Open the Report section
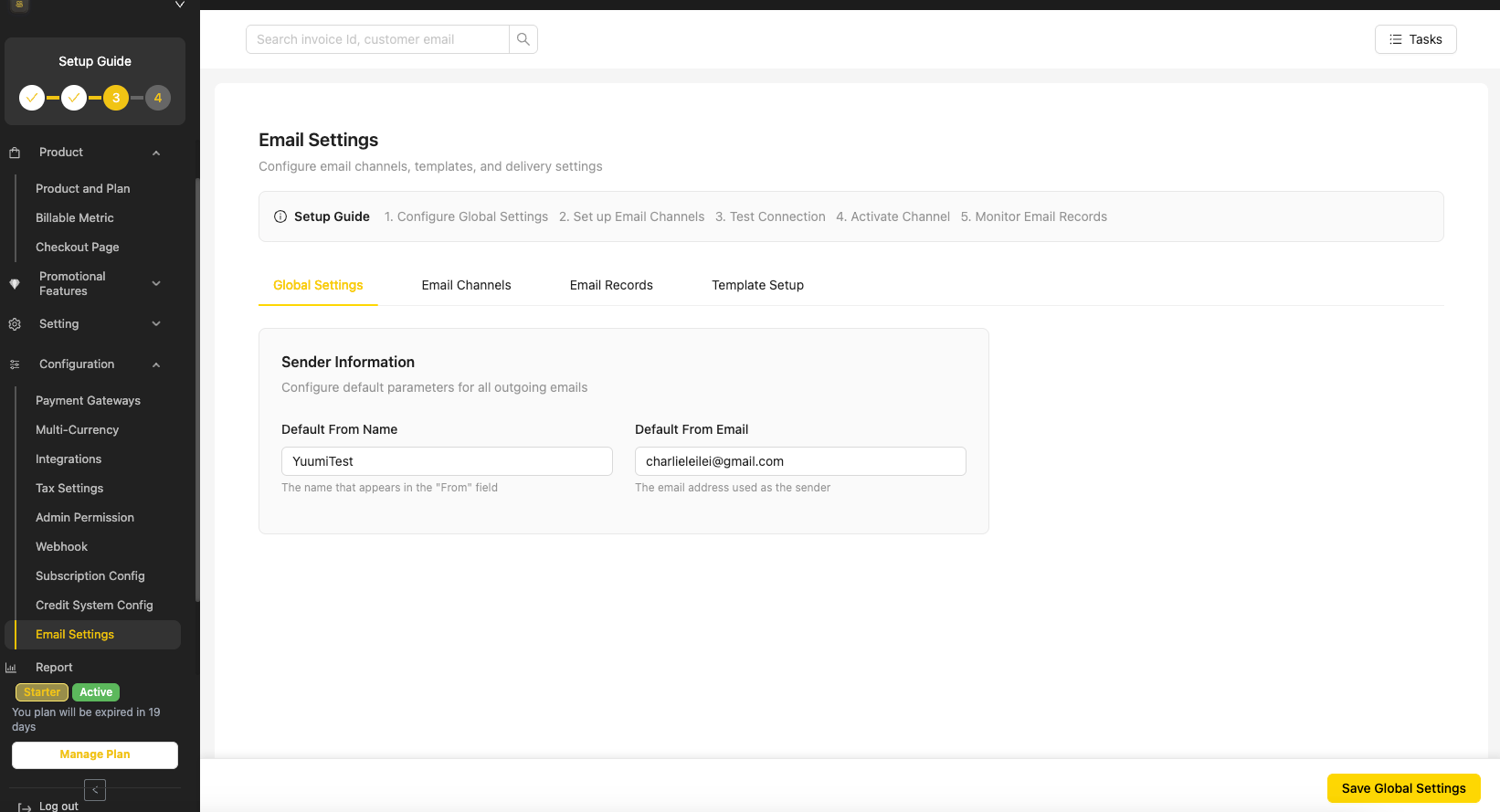The height and width of the screenshot is (812, 1500). (54, 668)
